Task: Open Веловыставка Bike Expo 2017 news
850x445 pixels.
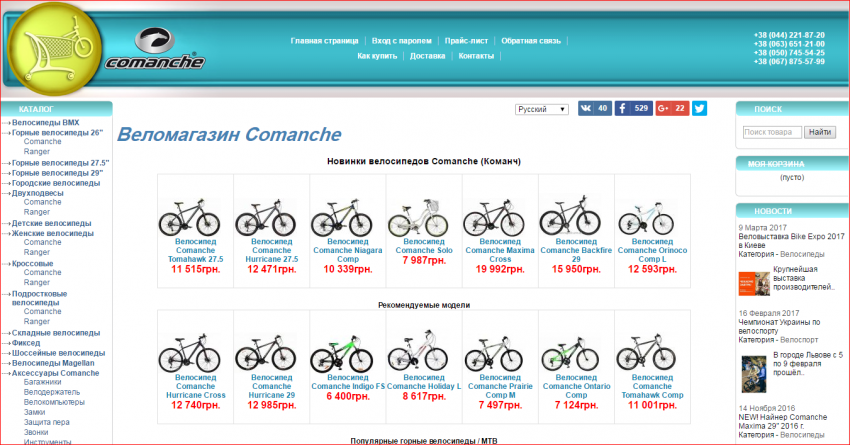Action: (x=791, y=241)
